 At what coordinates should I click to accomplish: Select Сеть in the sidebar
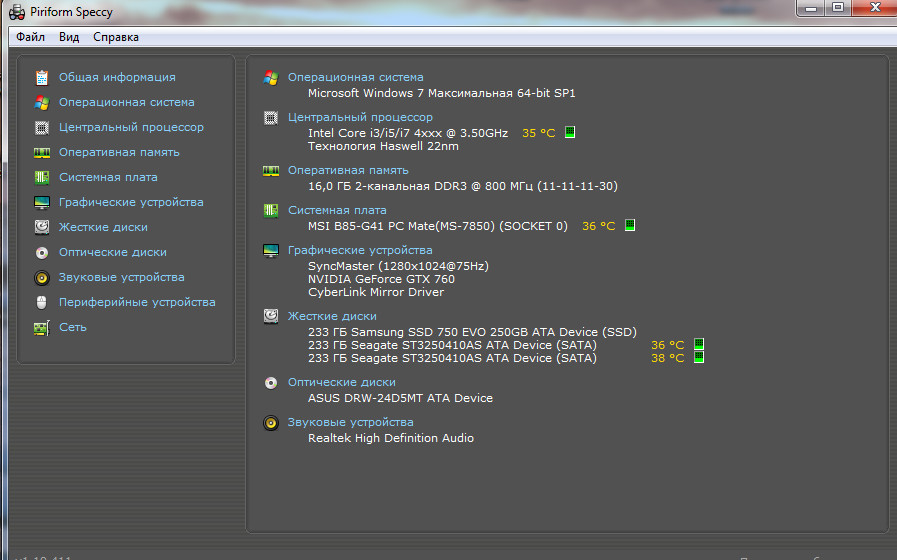click(73, 327)
